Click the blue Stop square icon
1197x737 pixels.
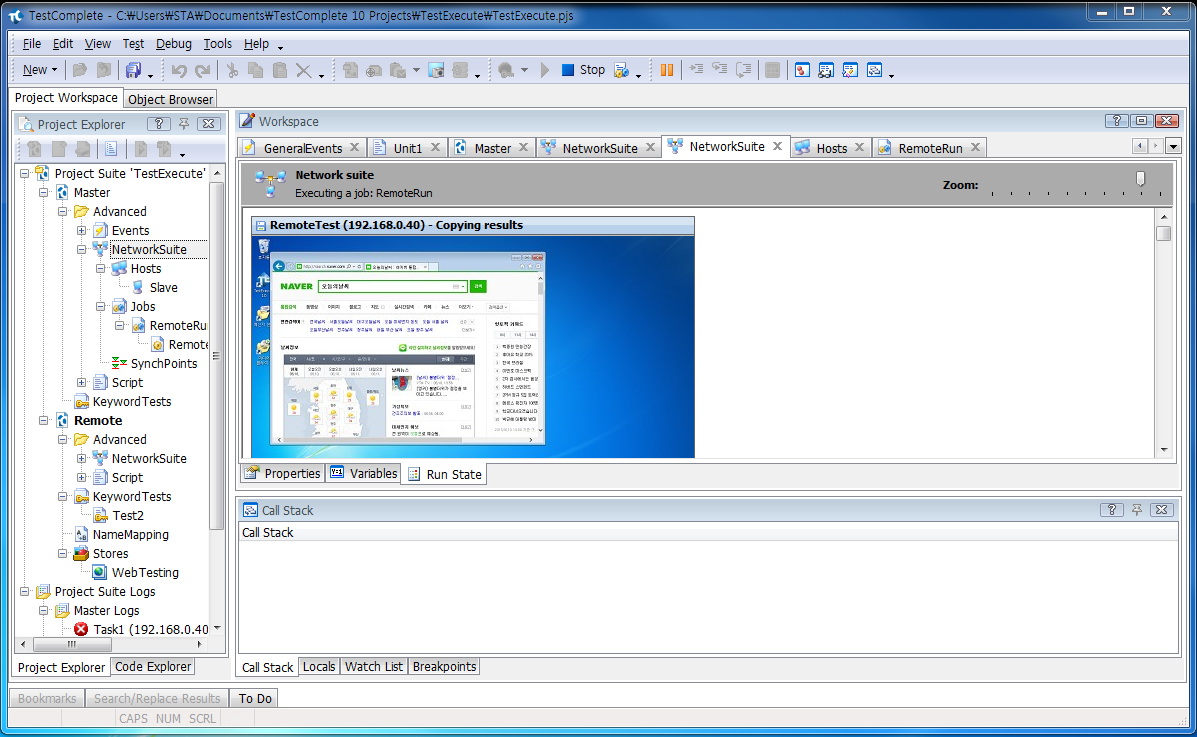567,70
